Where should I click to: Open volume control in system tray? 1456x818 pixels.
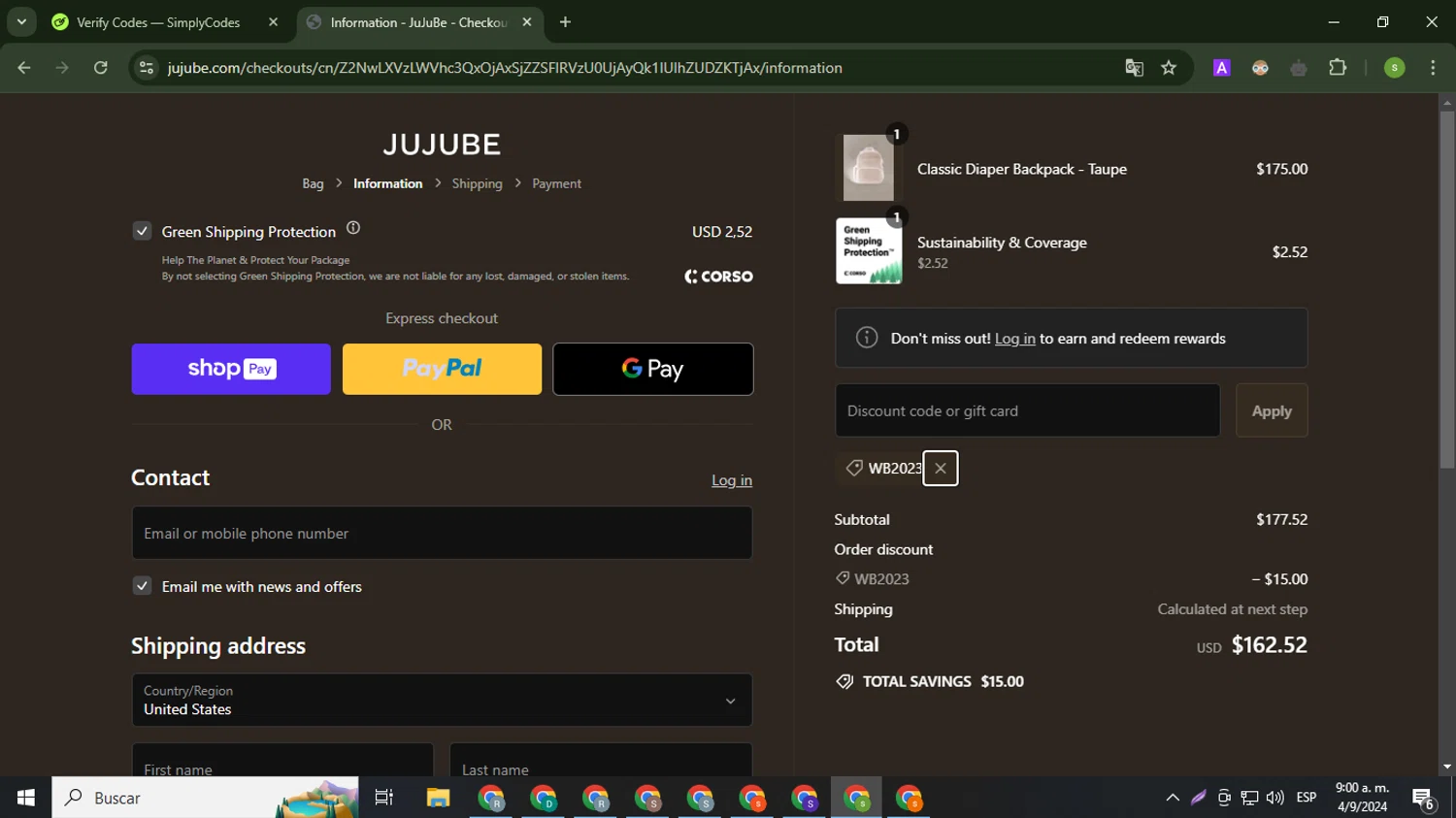click(1275, 798)
